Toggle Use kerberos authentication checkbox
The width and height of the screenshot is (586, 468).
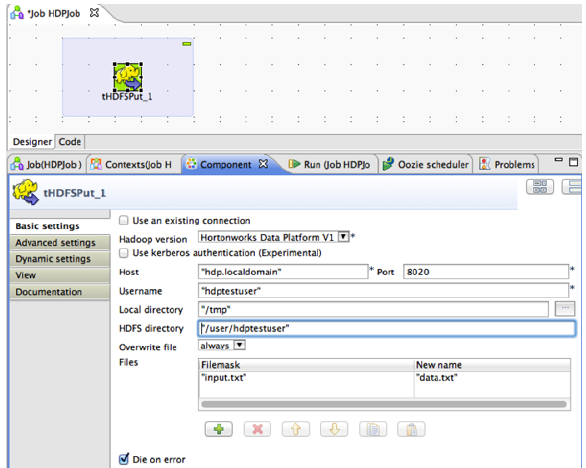123,253
